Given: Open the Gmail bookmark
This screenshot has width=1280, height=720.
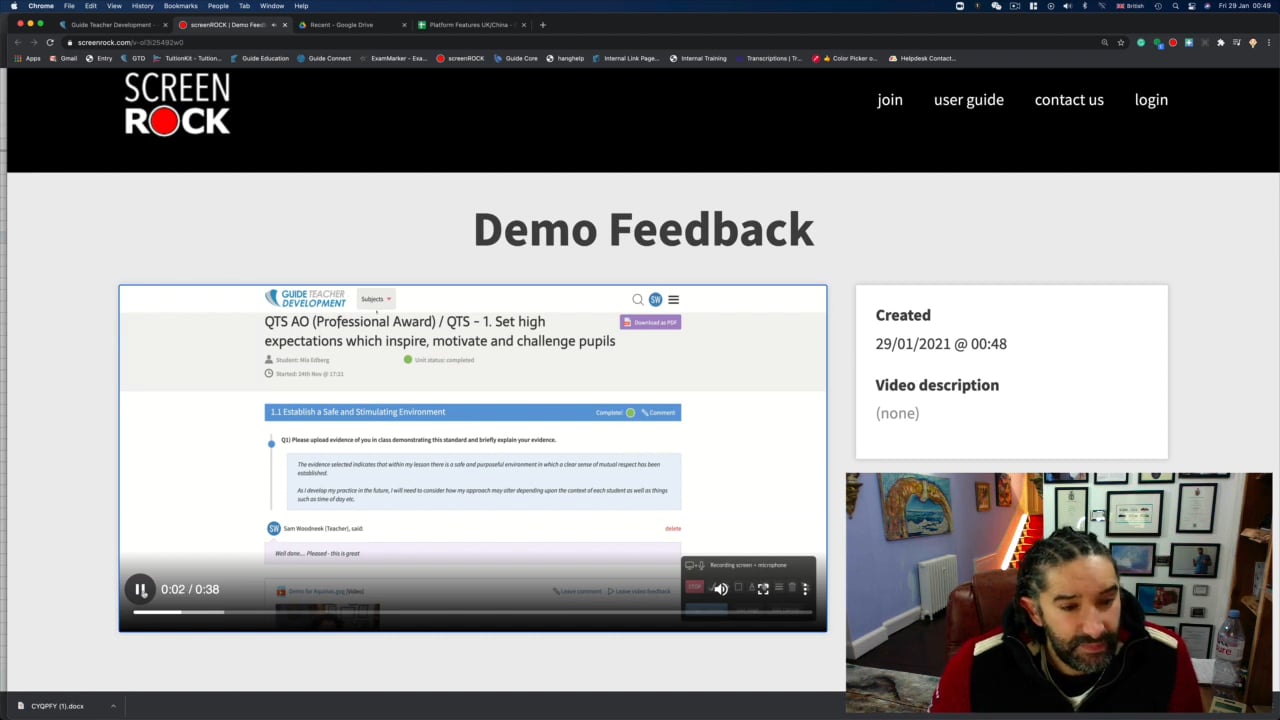Looking at the screenshot, I should pyautogui.click(x=63, y=58).
